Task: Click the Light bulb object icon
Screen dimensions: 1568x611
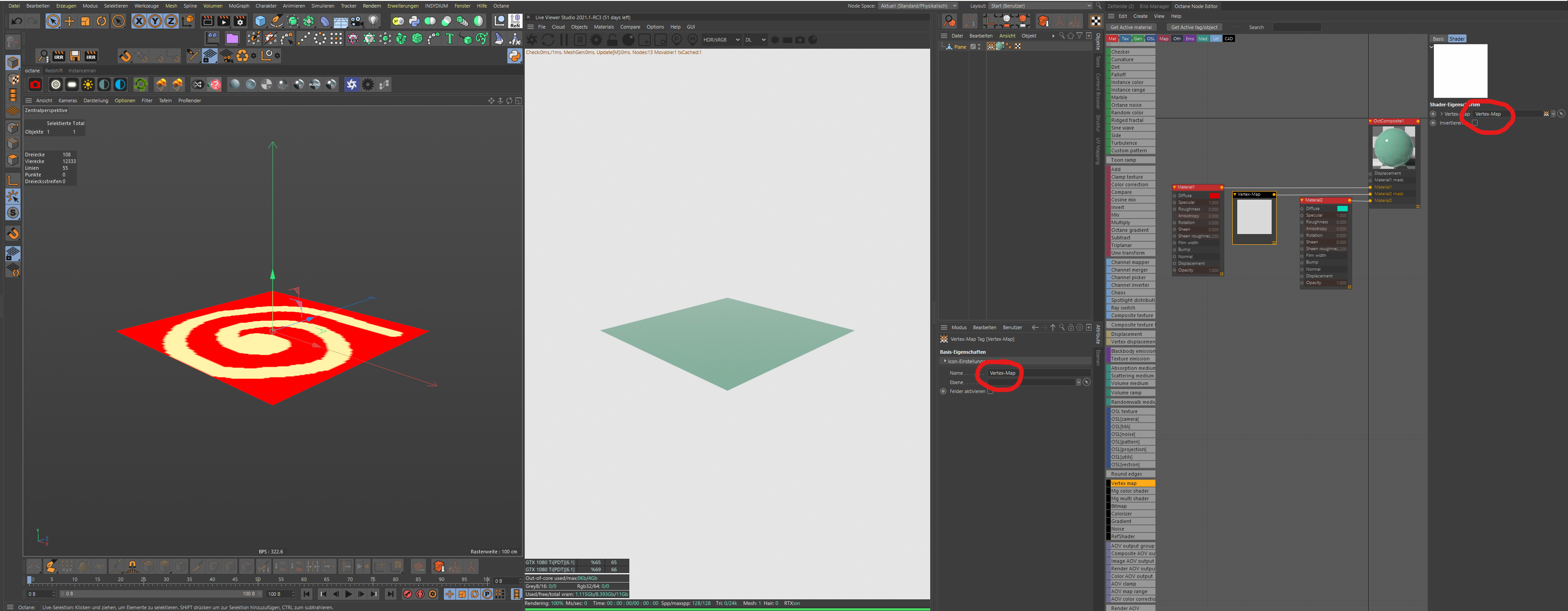Action: pos(374,21)
